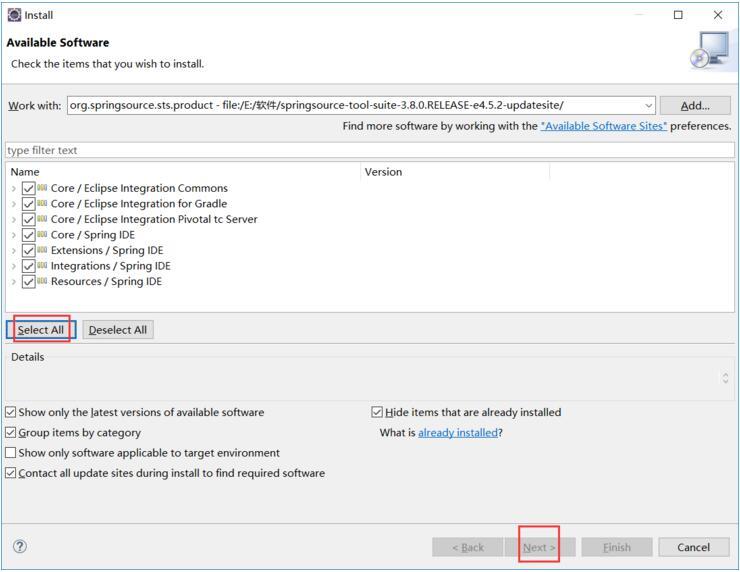Uncheck Resources / Spring IDE checkbox
Screen dimensions: 740x572
point(28,282)
